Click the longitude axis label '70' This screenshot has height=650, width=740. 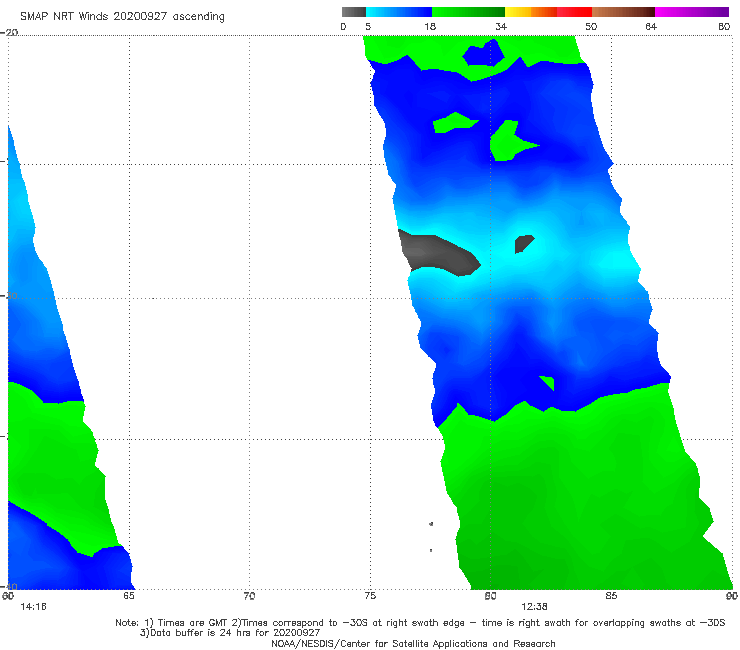click(x=249, y=596)
